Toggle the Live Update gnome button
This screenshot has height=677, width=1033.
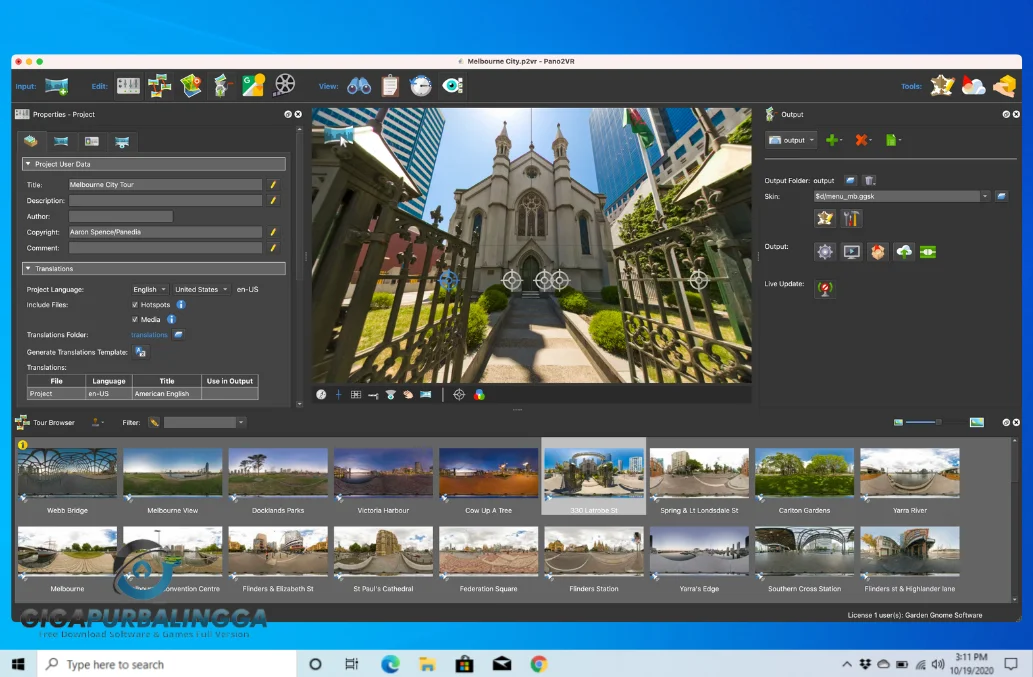point(825,289)
